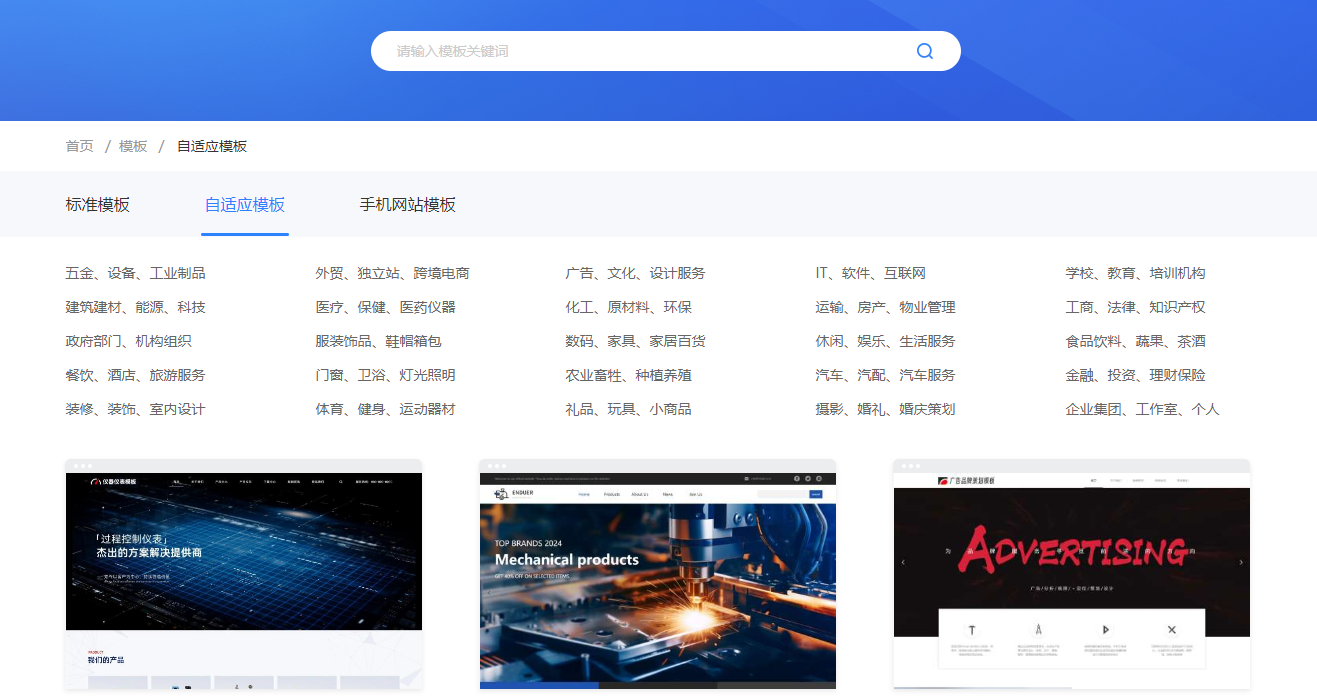Click the play-arrow feature icon in the advertising template
This screenshot has height=700, width=1317.
point(1107,628)
